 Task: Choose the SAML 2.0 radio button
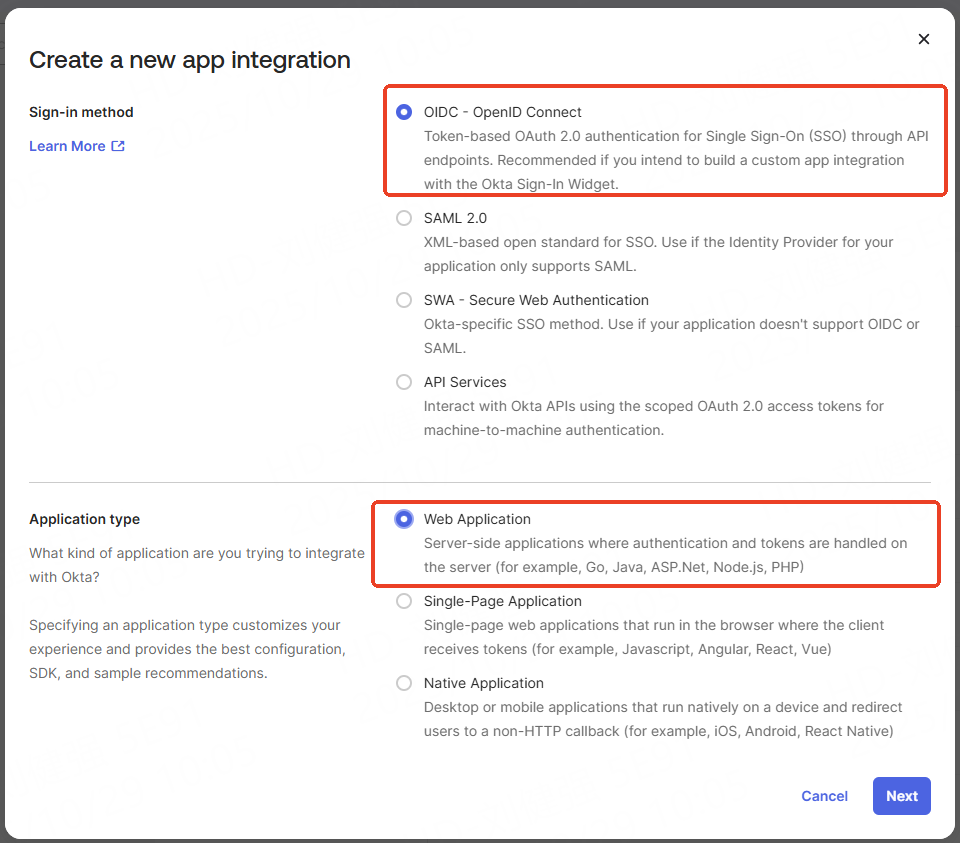tap(404, 218)
